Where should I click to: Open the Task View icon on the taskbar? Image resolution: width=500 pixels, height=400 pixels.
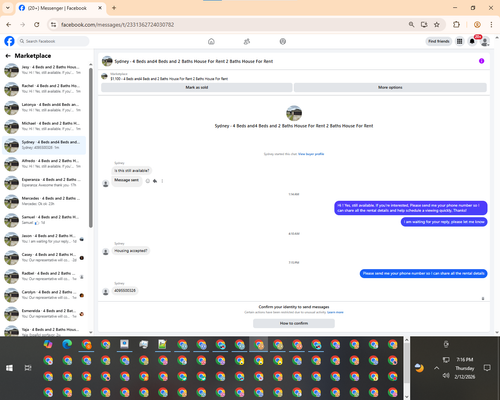28,368
